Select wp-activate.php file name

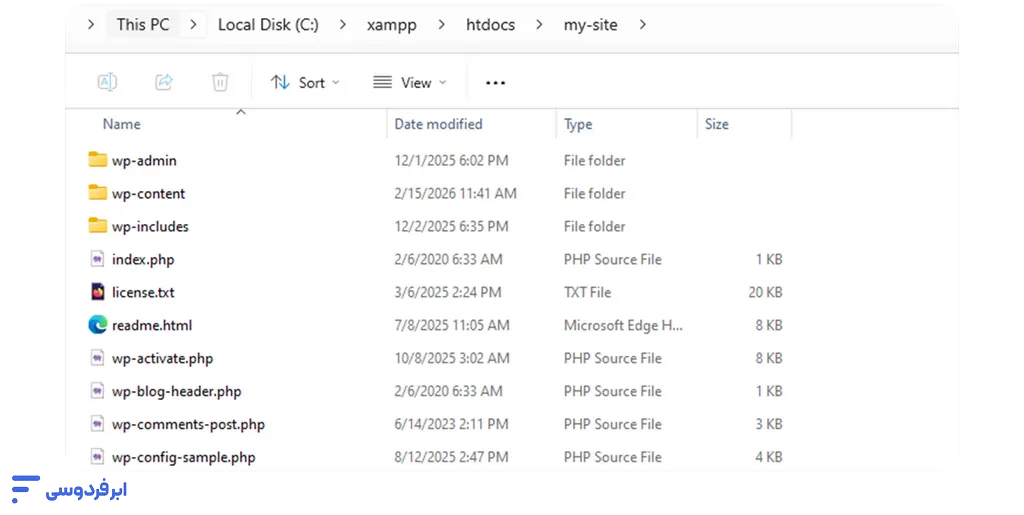point(163,358)
